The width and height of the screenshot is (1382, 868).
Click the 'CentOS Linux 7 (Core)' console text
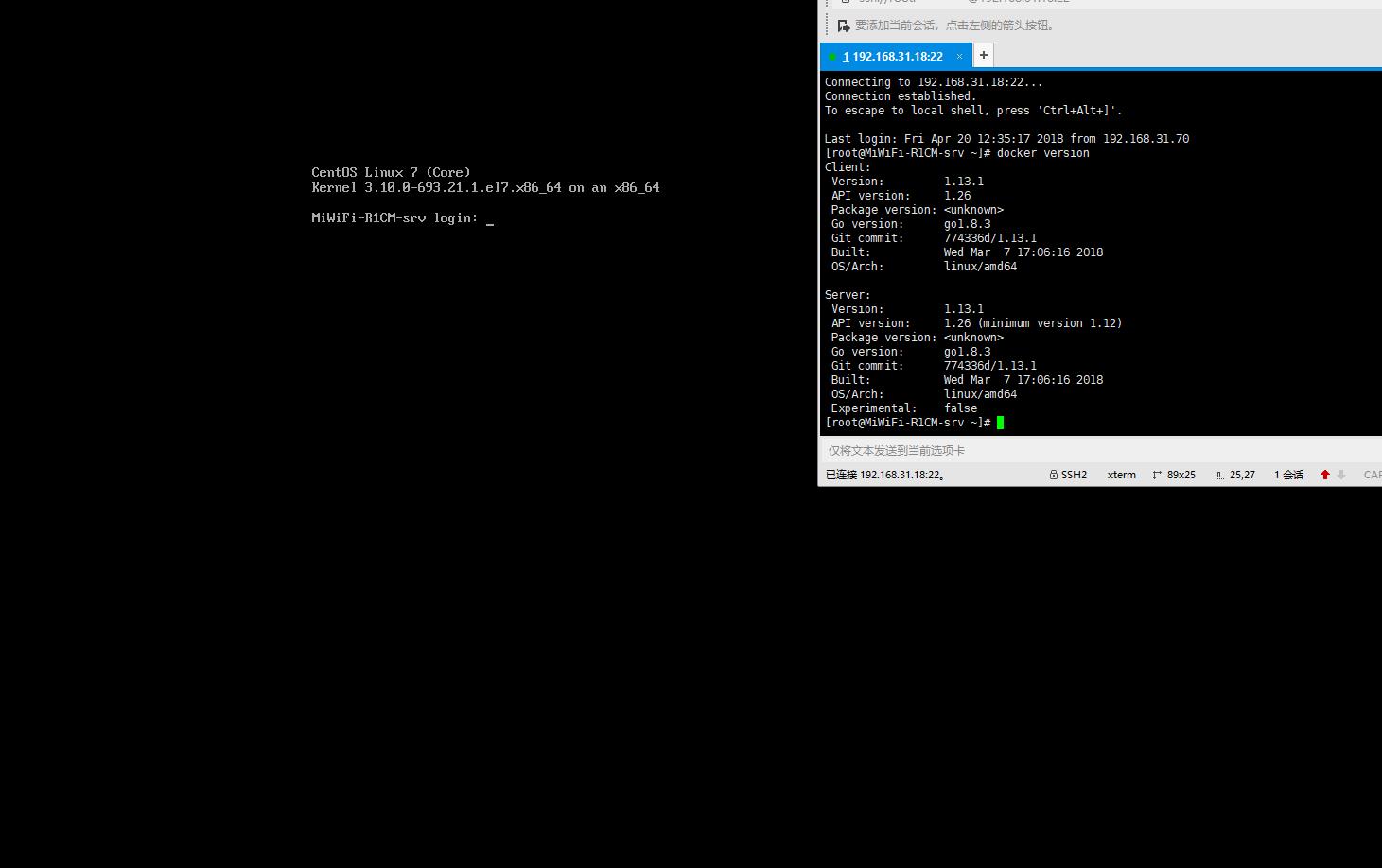391,172
